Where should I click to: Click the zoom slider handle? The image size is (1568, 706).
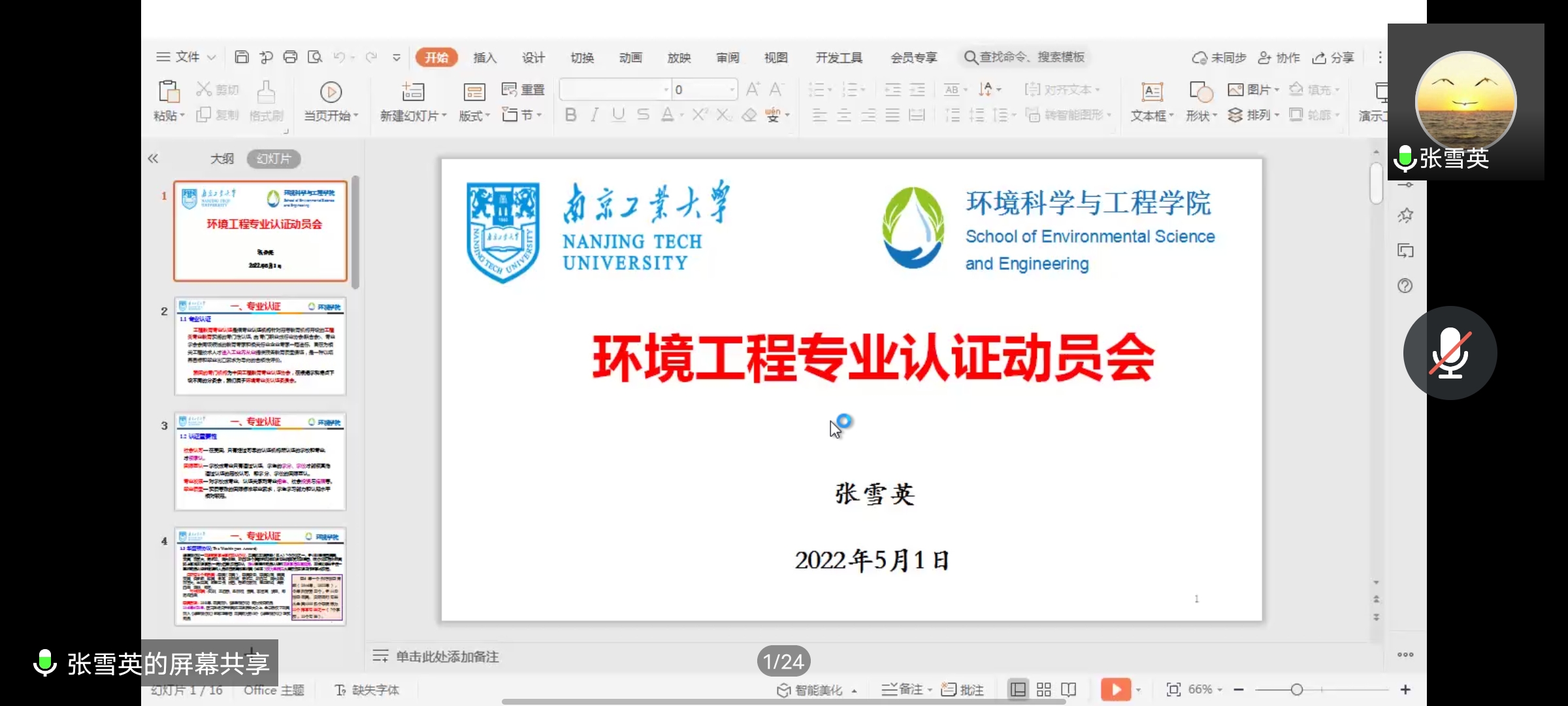[1297, 690]
